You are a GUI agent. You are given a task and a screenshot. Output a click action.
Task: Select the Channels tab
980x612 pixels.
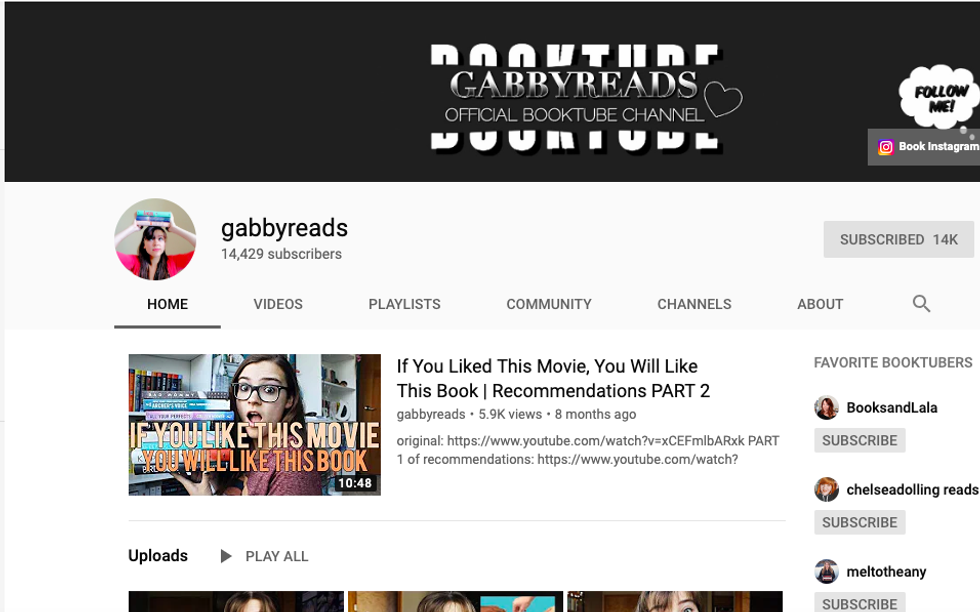pyautogui.click(x=694, y=304)
